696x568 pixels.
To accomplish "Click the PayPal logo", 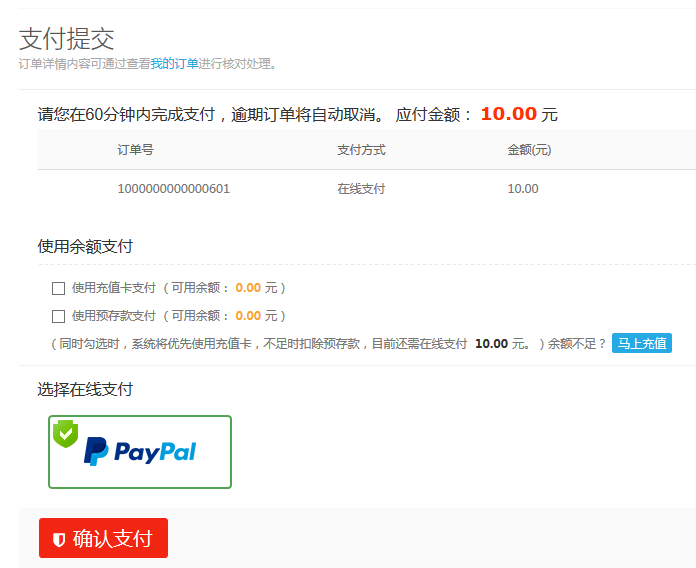I will coord(140,451).
